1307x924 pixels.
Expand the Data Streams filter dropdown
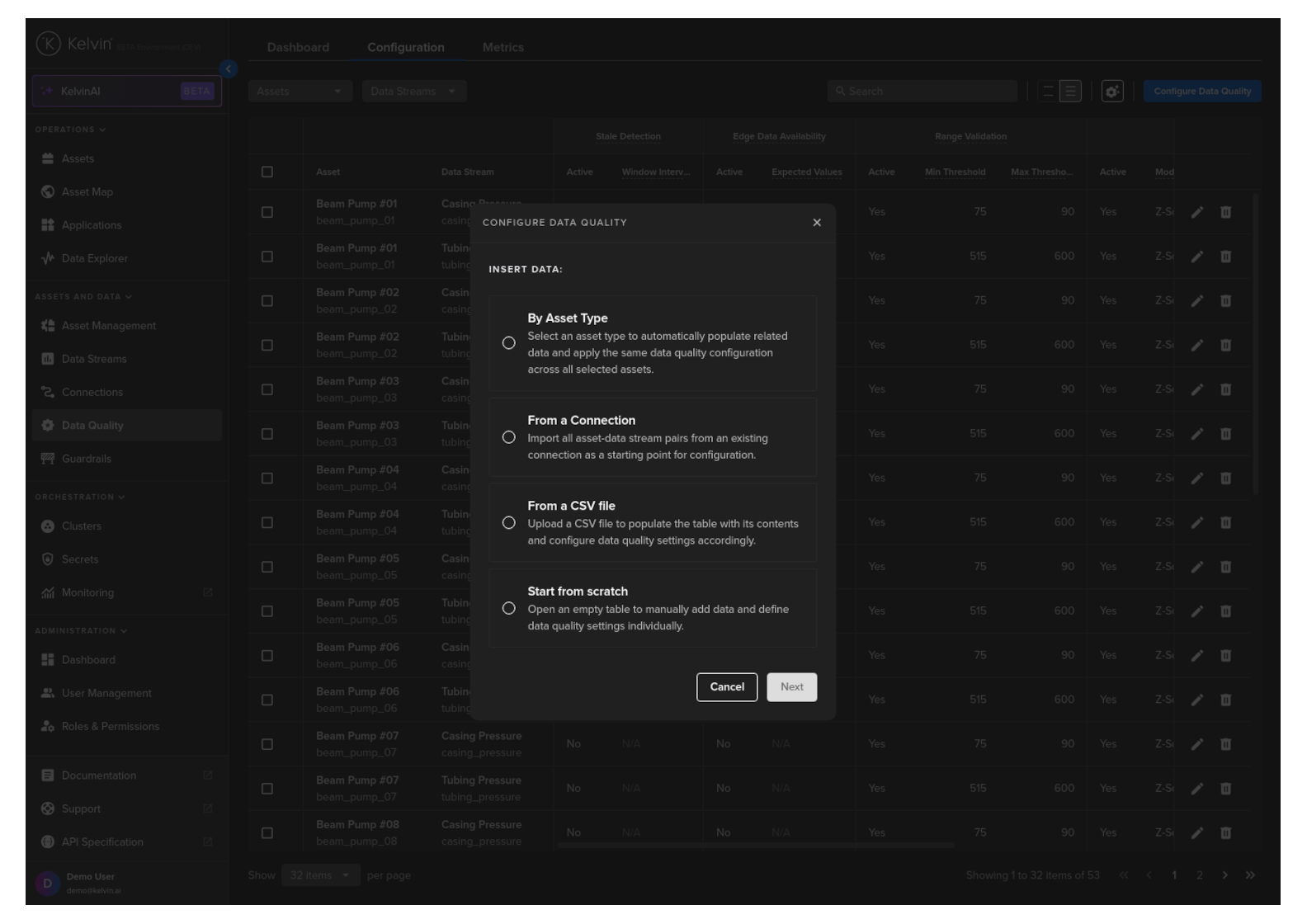413,92
